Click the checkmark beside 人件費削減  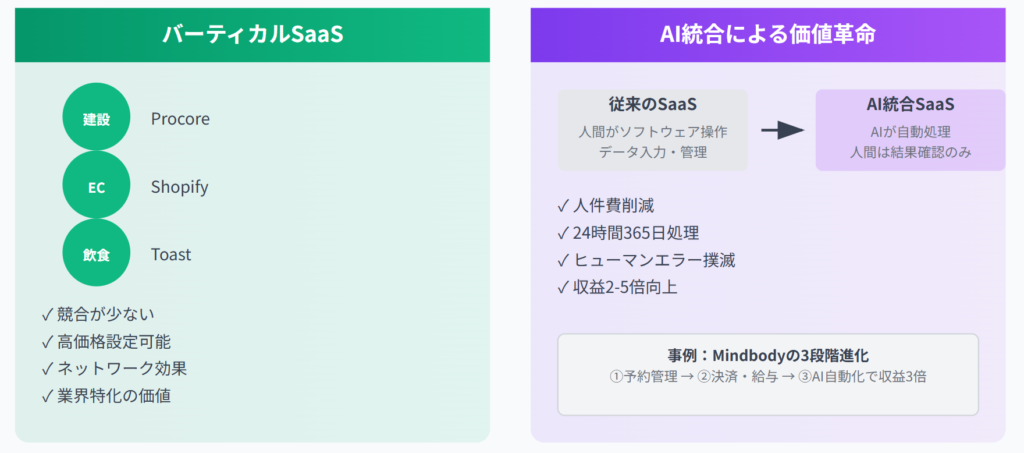point(563,207)
